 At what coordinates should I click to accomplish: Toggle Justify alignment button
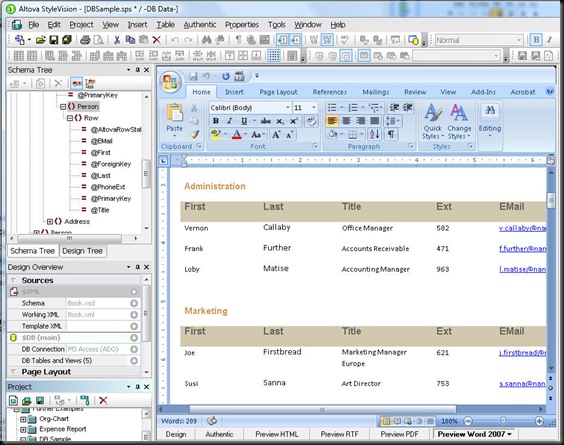[x=374, y=121]
